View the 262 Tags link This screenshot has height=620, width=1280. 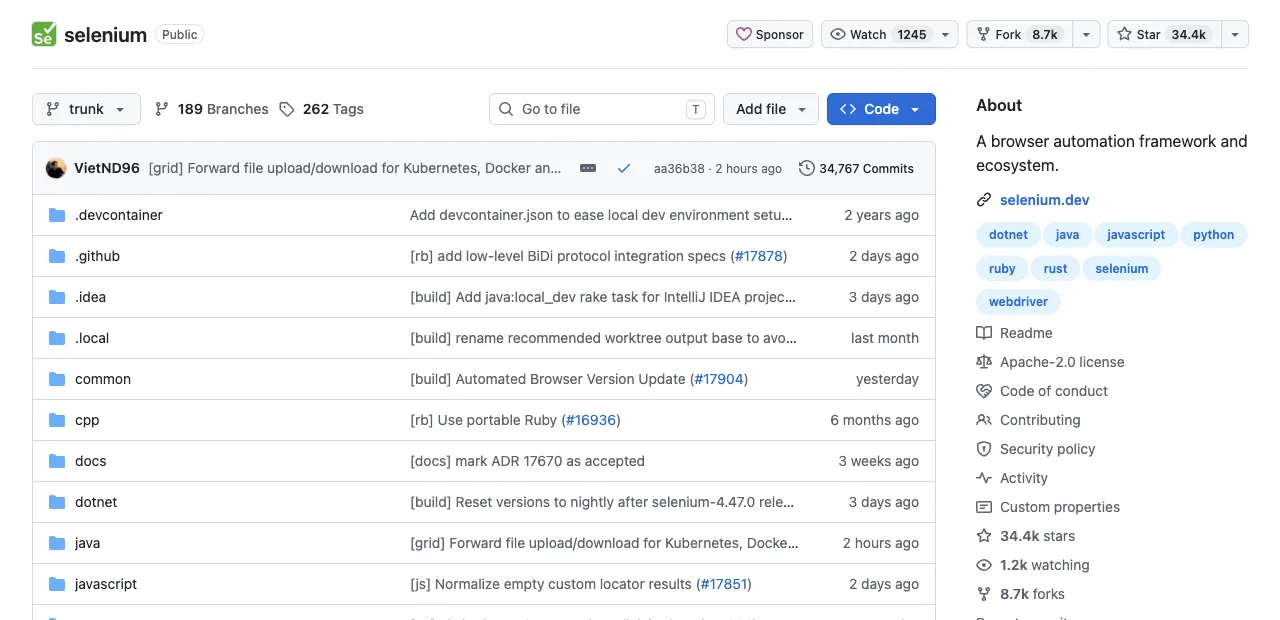tap(322, 109)
